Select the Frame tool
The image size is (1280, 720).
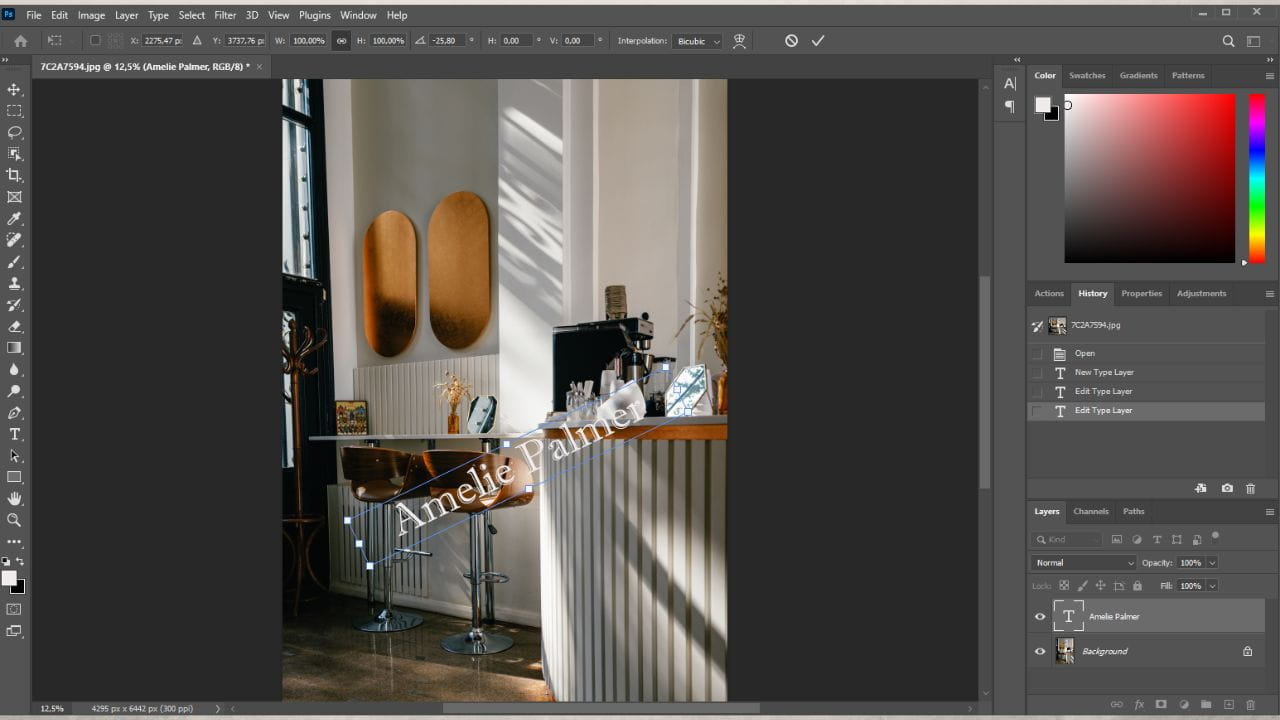point(15,197)
